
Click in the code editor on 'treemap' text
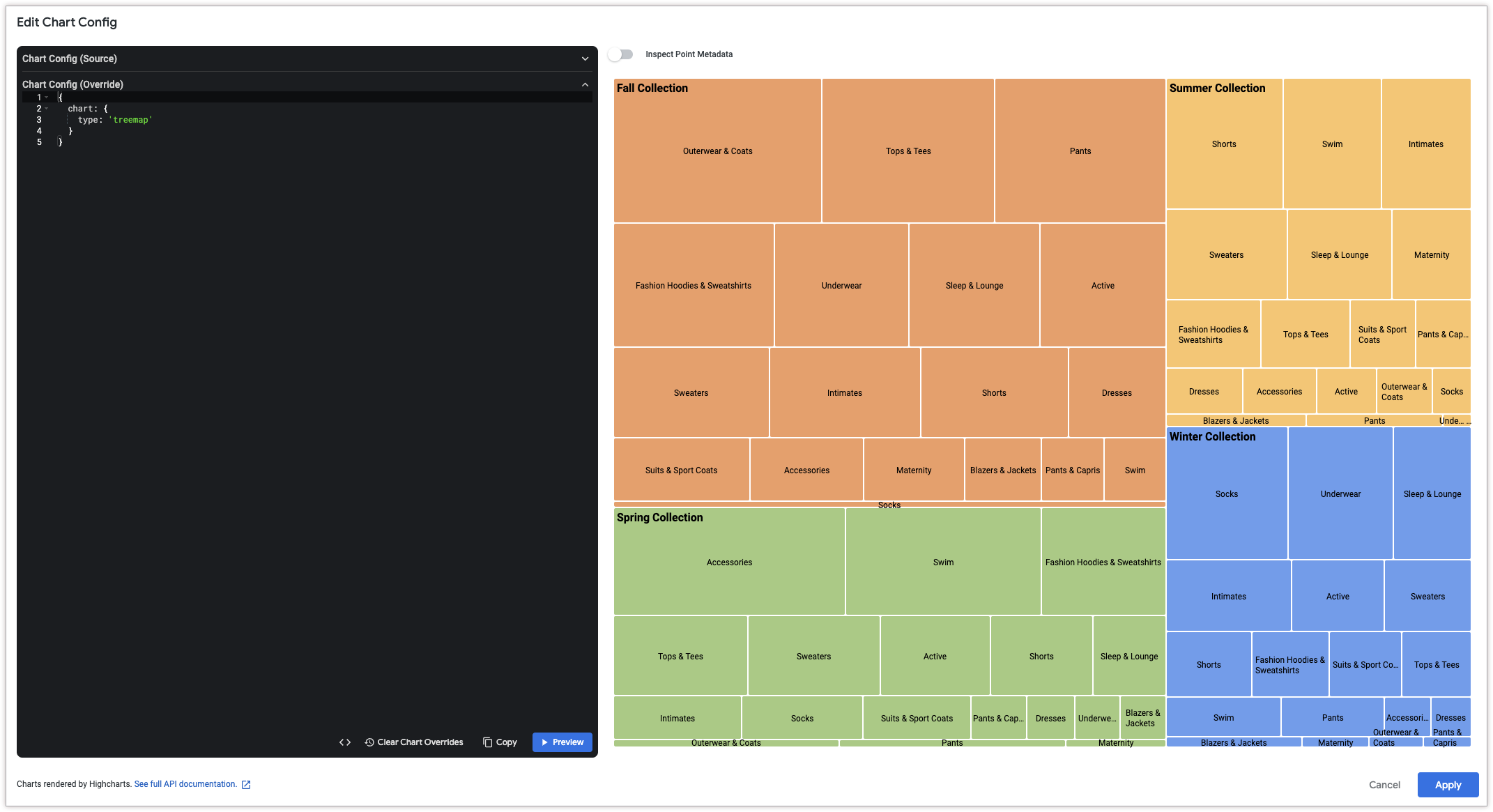click(x=131, y=120)
